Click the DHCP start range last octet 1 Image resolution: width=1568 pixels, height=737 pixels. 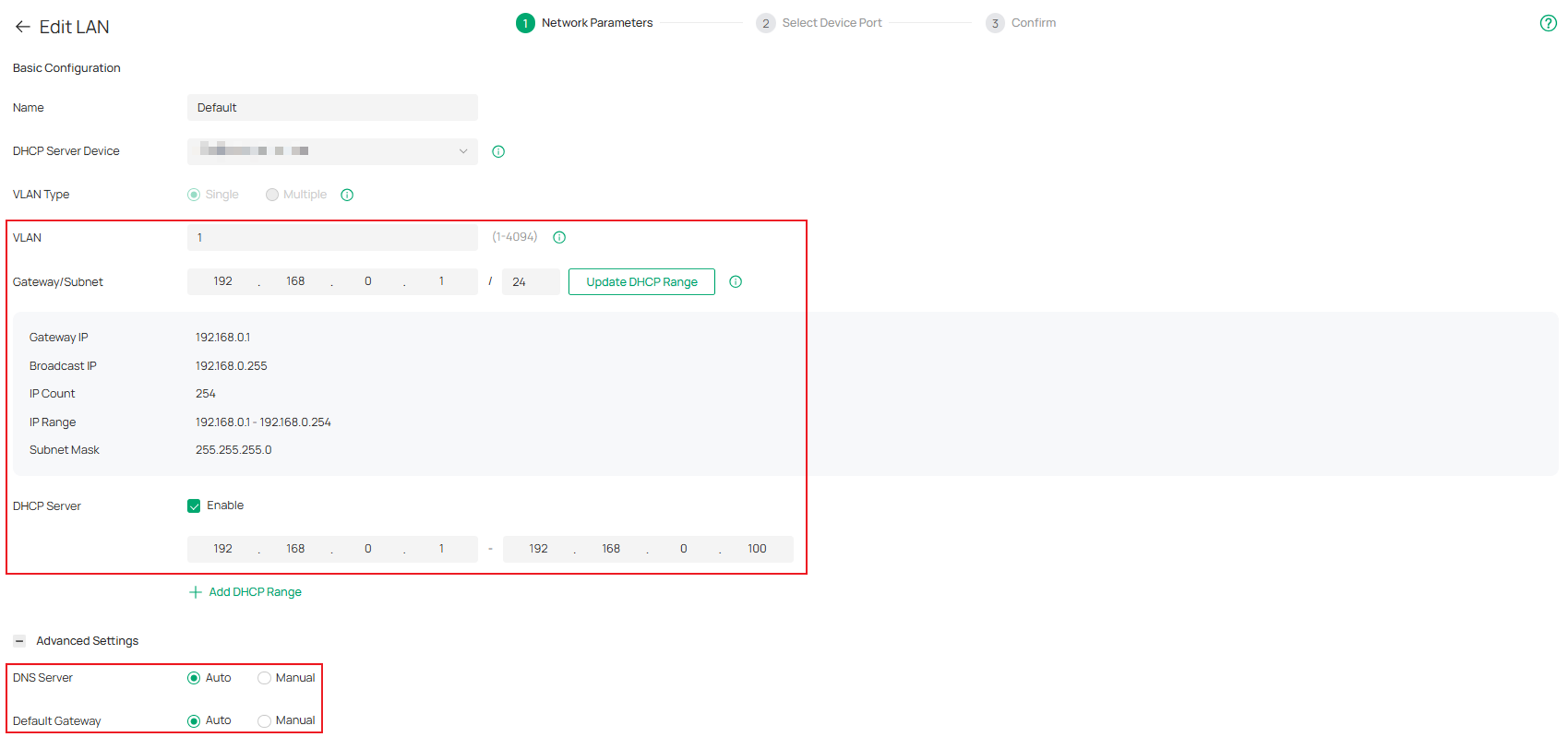coord(441,549)
